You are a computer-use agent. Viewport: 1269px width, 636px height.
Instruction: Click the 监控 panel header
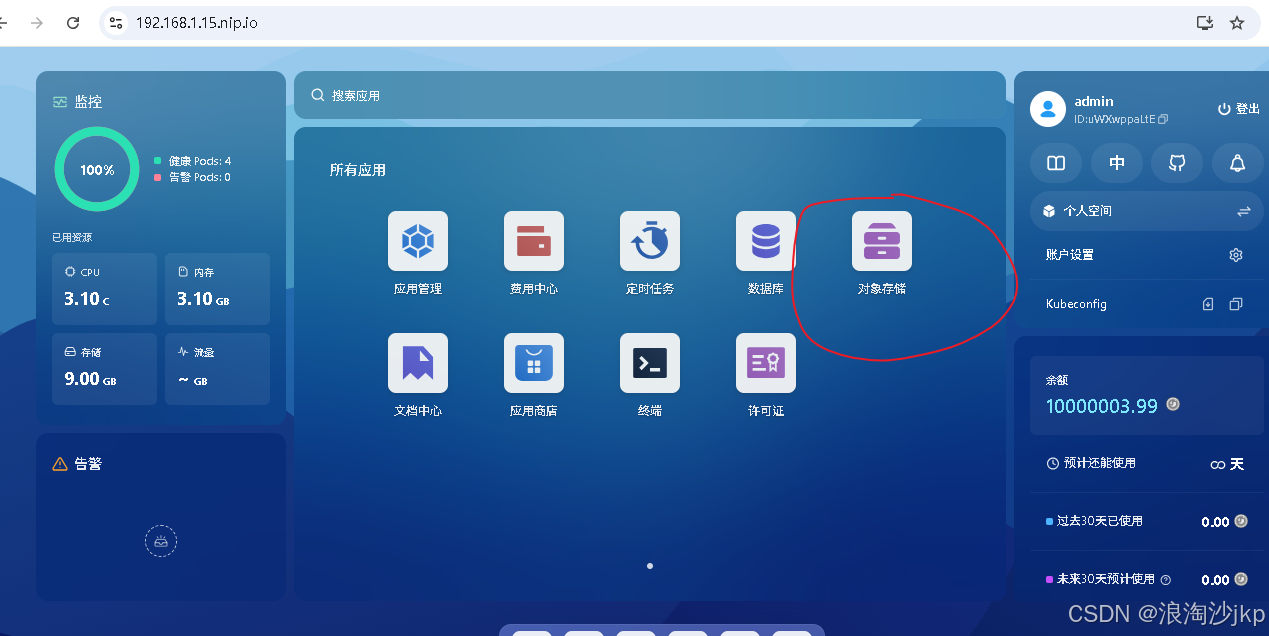78,102
